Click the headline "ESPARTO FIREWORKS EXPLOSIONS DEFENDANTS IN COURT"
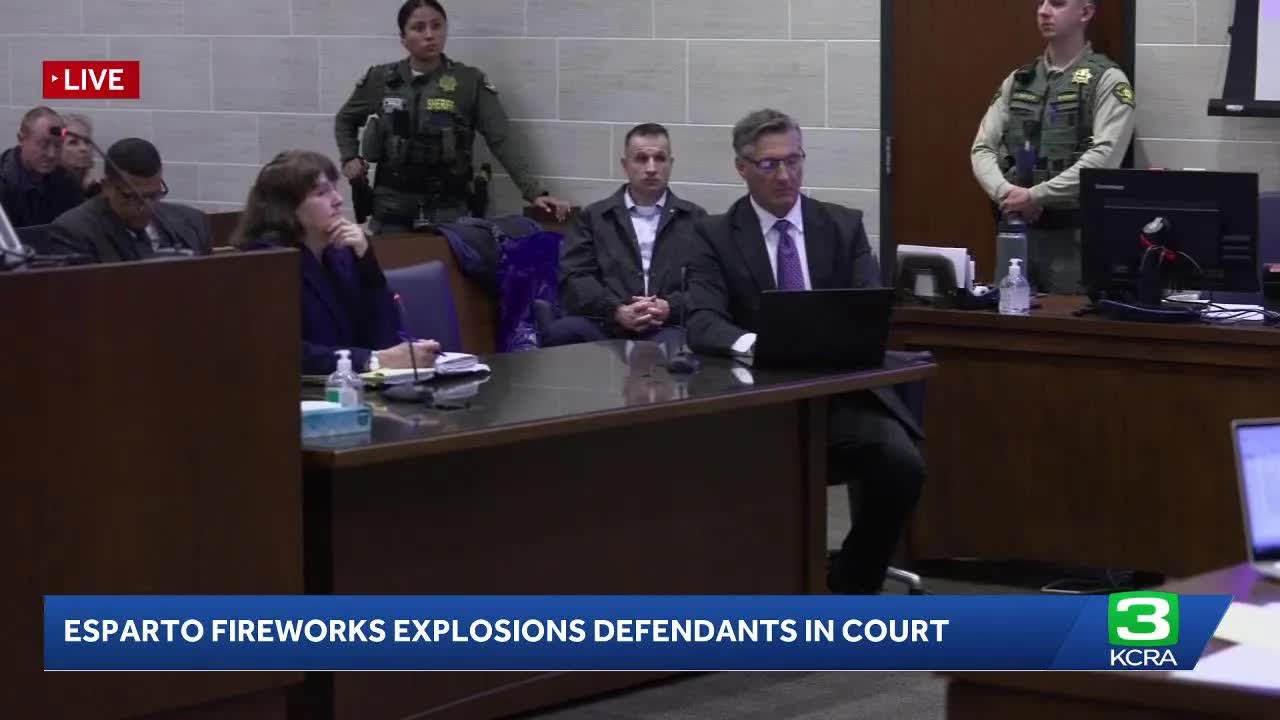 click(x=506, y=631)
